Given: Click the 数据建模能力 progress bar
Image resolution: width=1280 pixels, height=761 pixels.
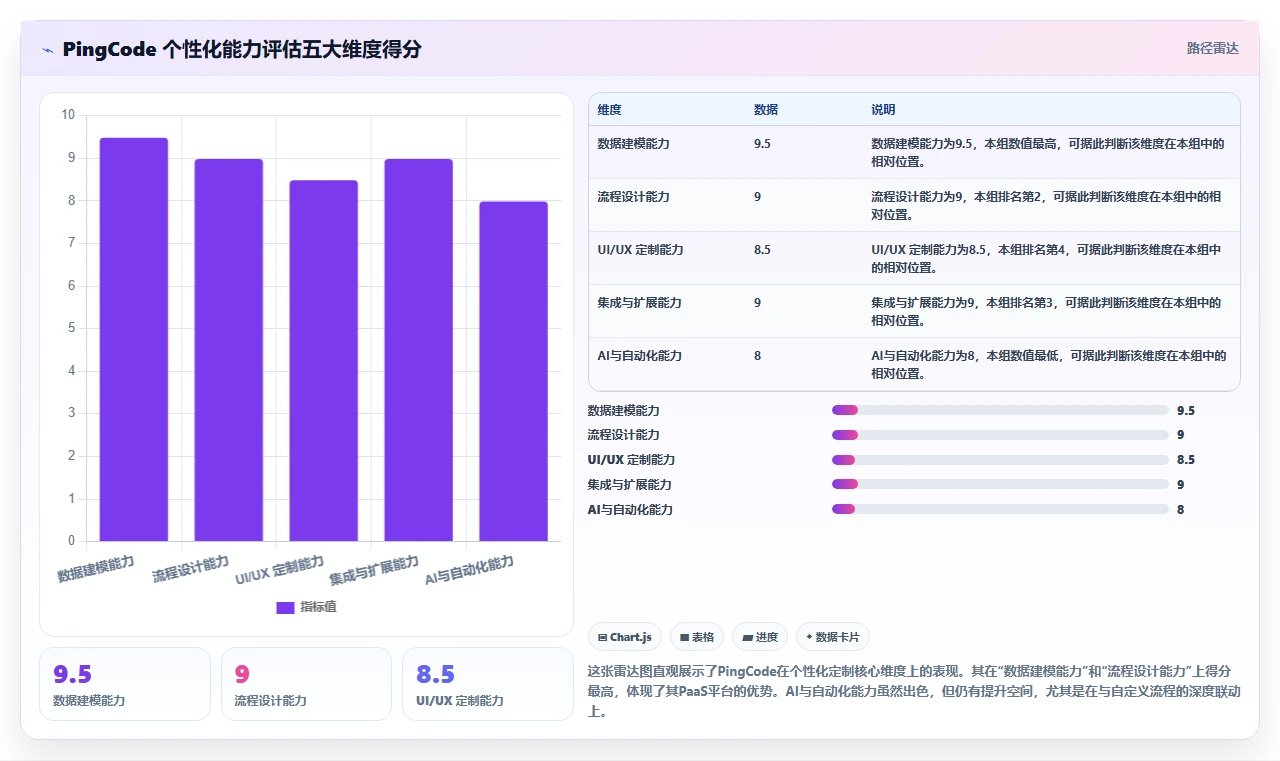Looking at the screenshot, I should click(1000, 410).
